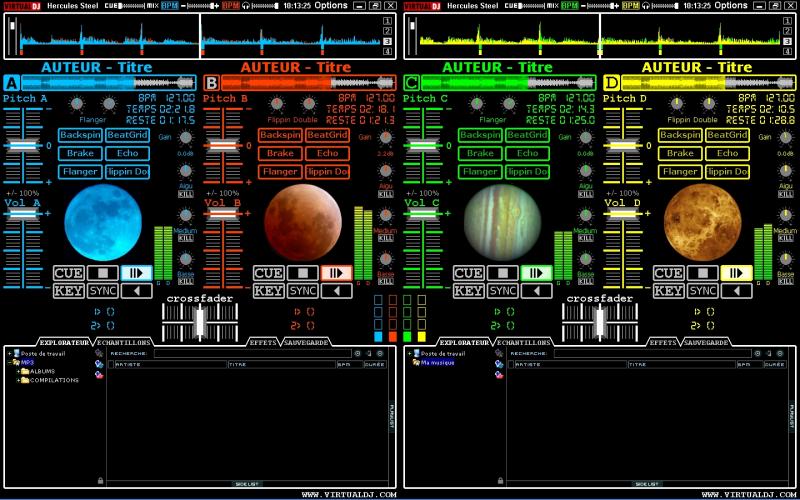Toggle the Aigu KILL switch on deck A
Image resolution: width=800 pixels, height=500 pixels.
tap(186, 194)
